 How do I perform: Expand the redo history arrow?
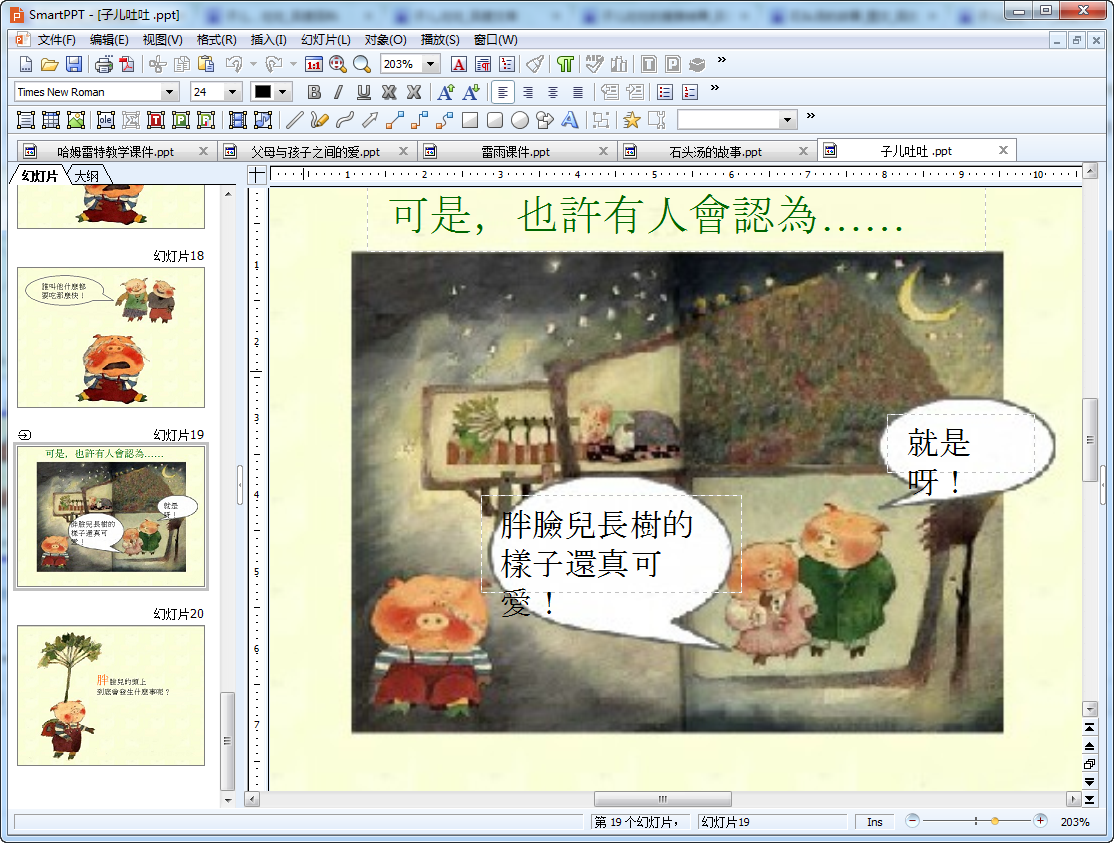click(293, 65)
